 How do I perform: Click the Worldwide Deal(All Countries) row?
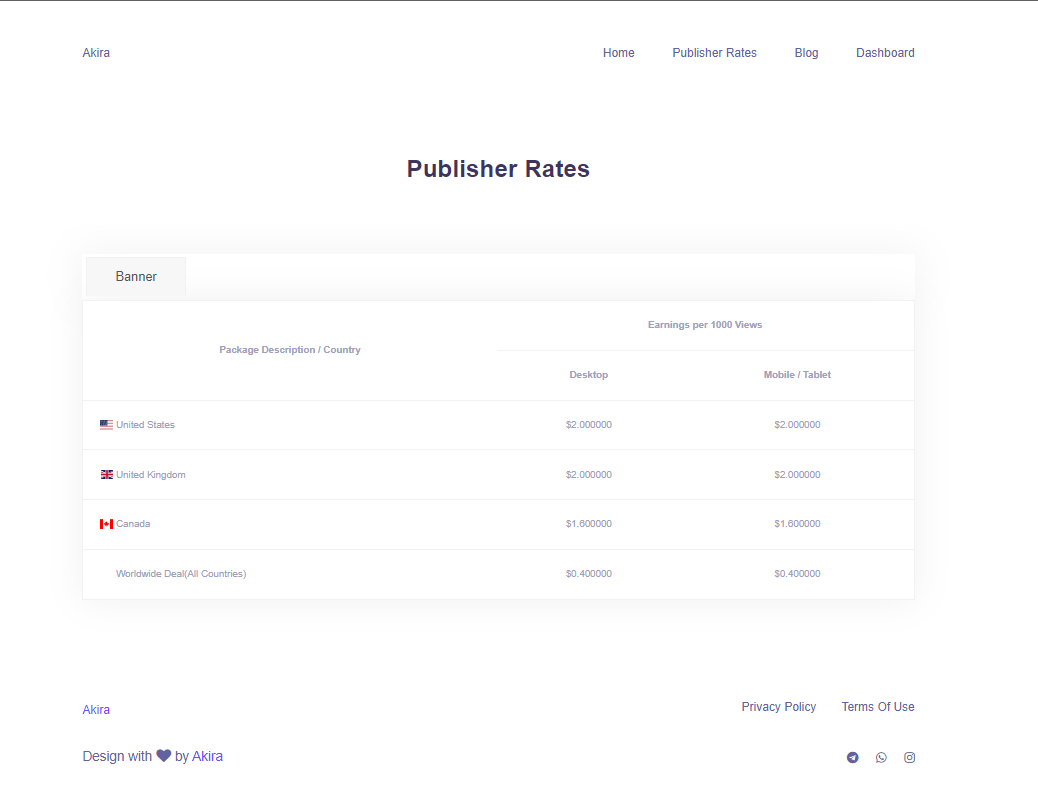click(181, 574)
